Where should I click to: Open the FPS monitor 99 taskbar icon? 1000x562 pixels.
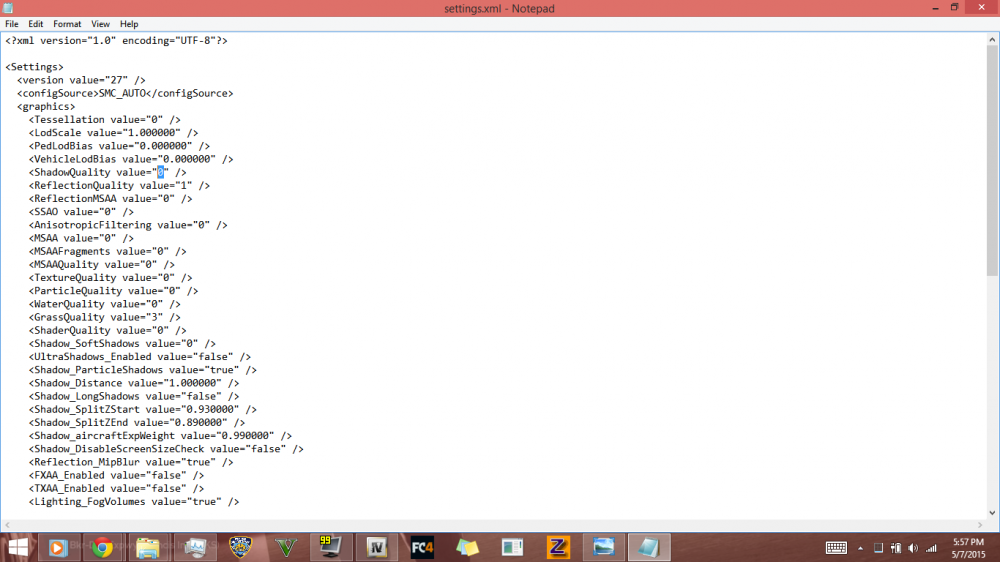click(331, 547)
